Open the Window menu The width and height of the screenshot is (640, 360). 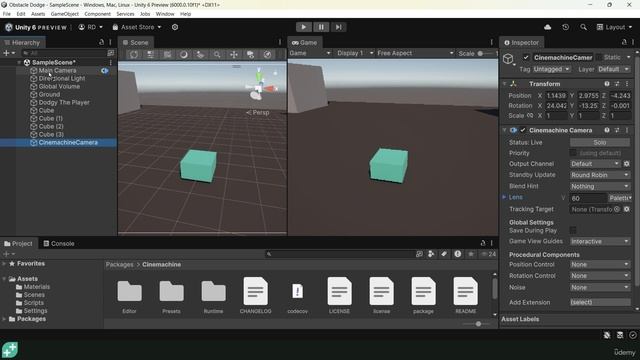(165, 14)
